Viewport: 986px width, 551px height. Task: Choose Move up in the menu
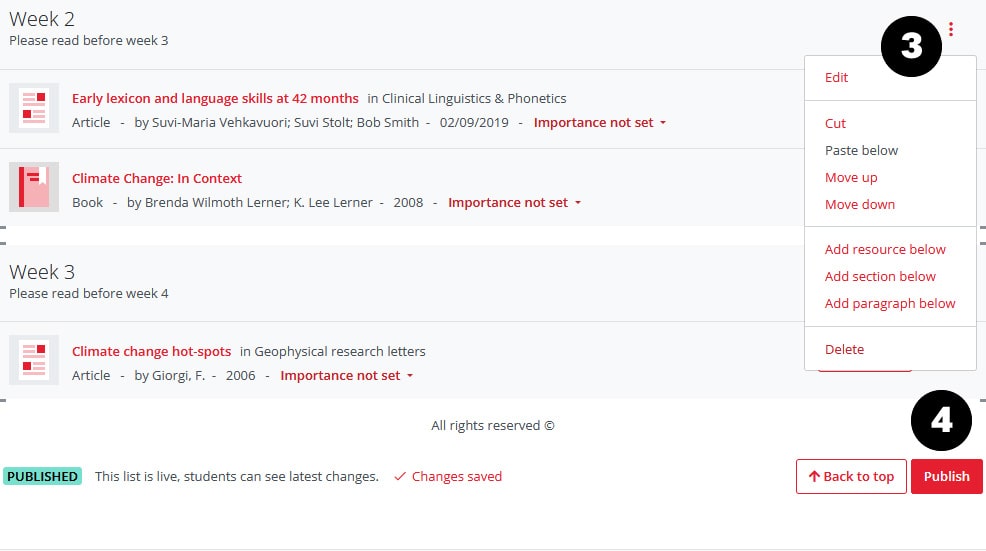coord(851,178)
